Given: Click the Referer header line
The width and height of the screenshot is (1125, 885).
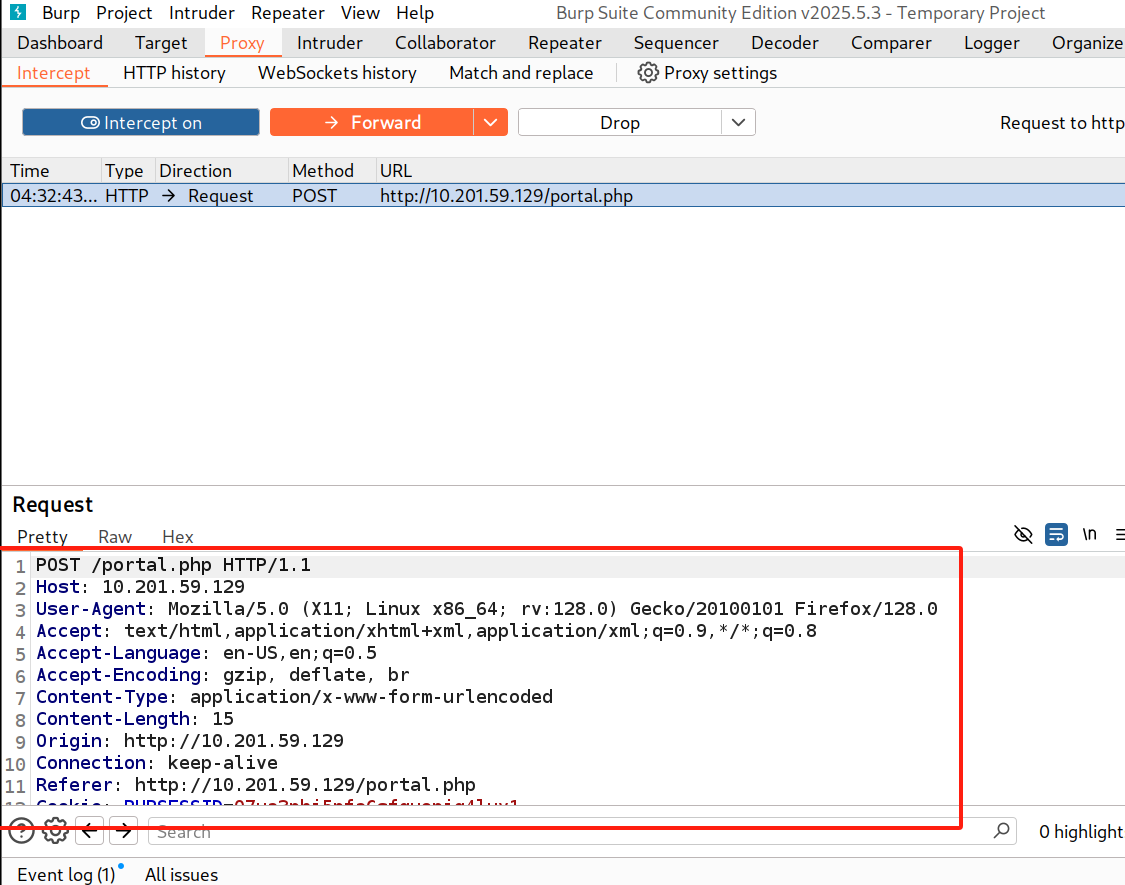Looking at the screenshot, I should coord(255,785).
